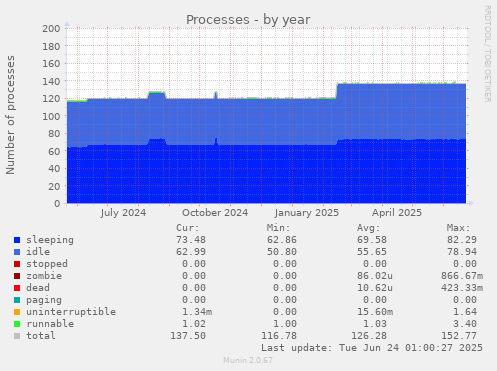
Task: Click idle average value 55.65
Action: click(372, 252)
